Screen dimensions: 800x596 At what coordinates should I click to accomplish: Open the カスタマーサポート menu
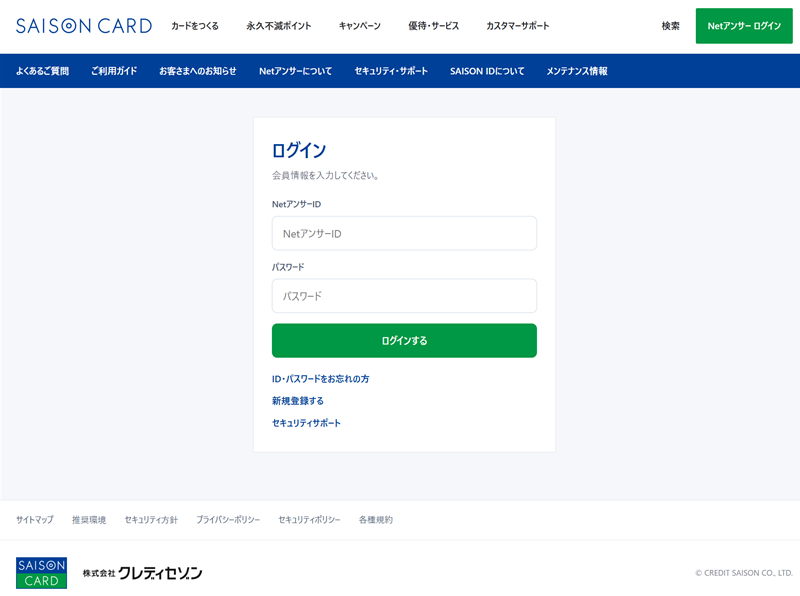coord(518,26)
